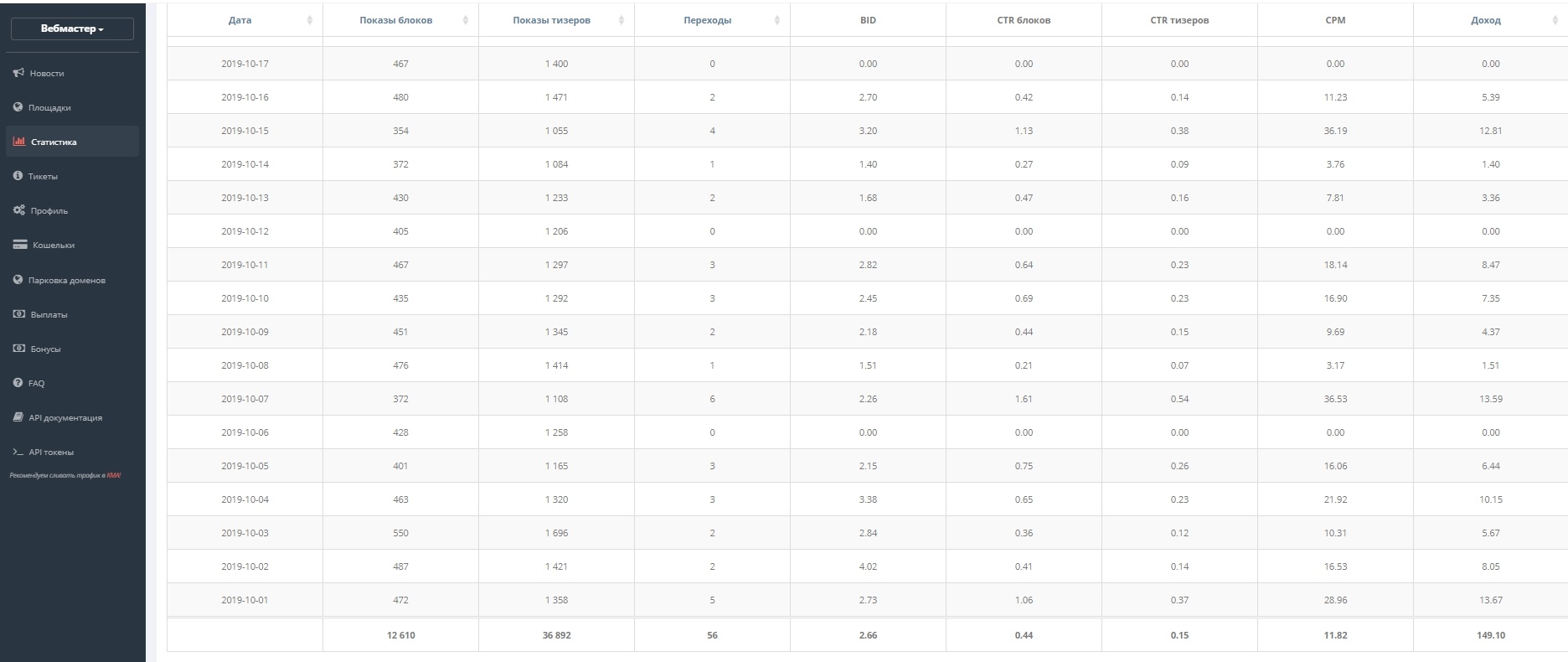Viewport: 1568px width, 662px height.
Task: Click the gears icon beside Профиль
Action: point(18,210)
